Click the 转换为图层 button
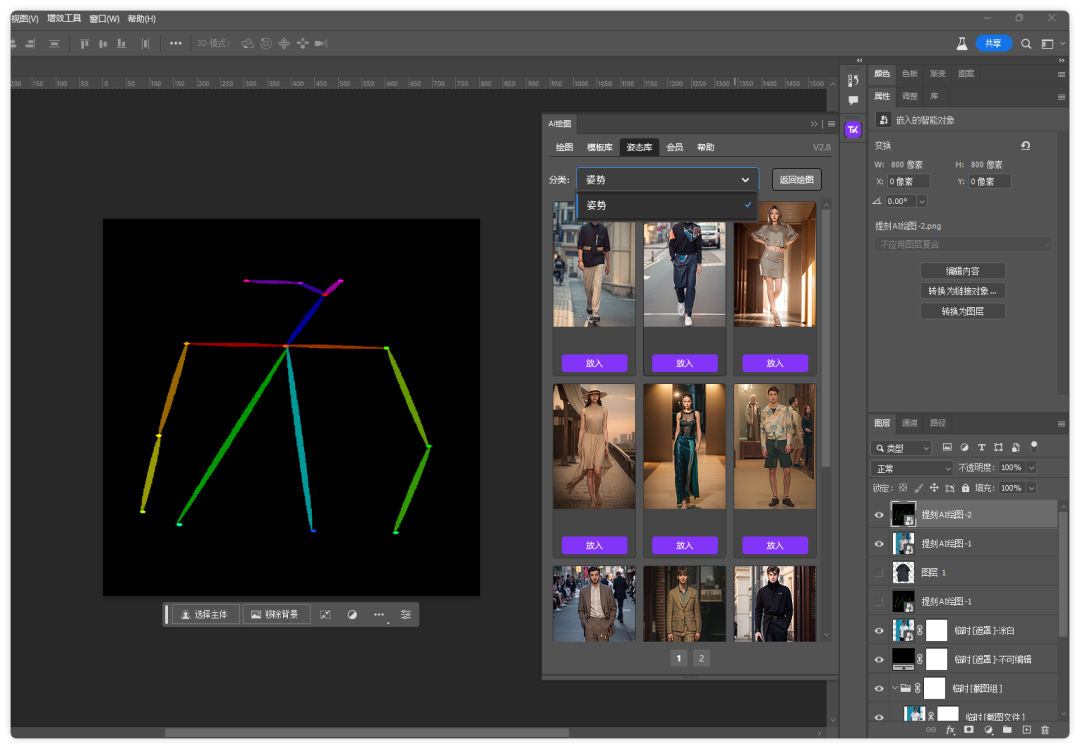 click(x=962, y=311)
